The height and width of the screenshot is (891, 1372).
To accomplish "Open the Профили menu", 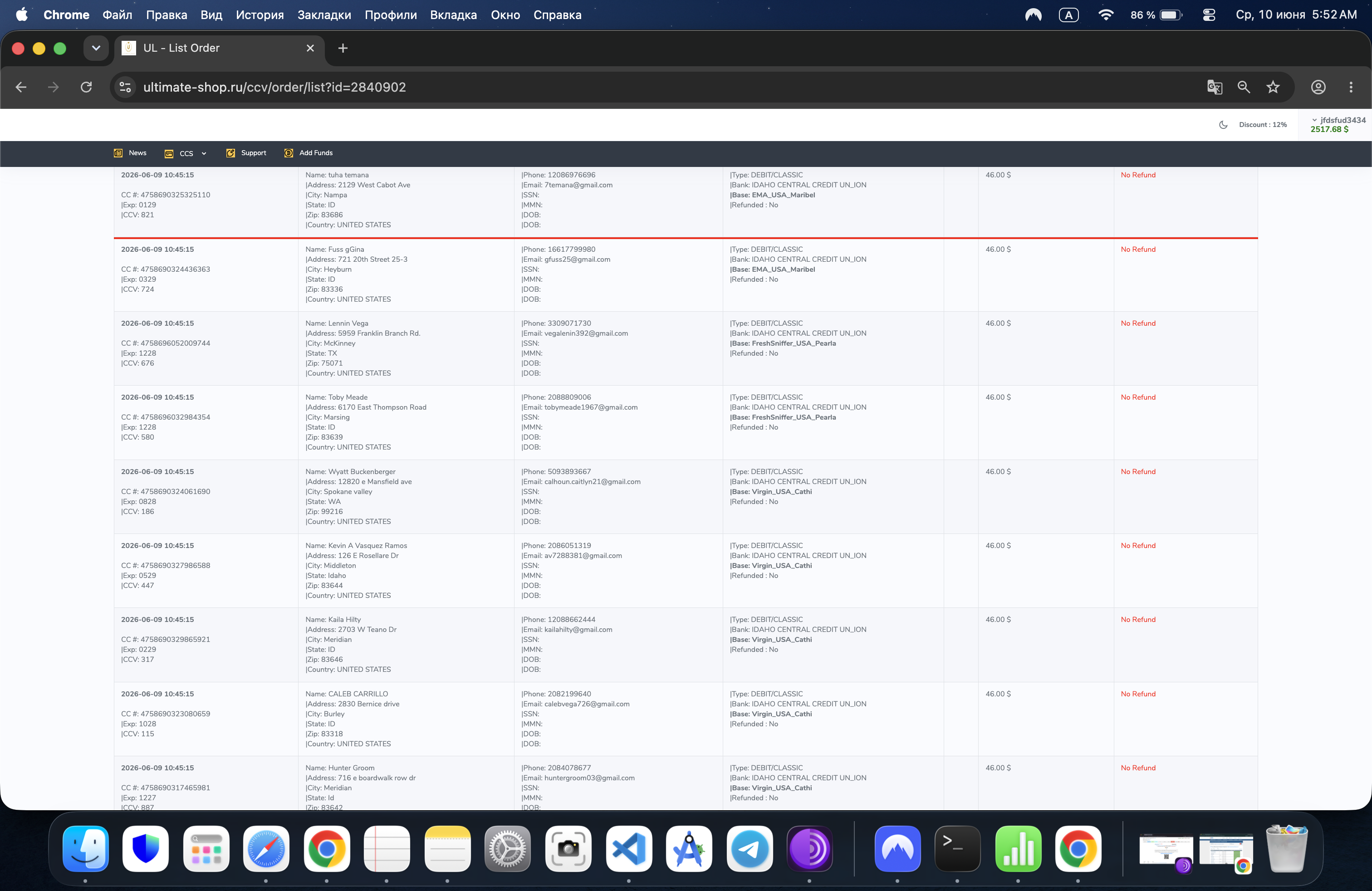I will point(390,15).
